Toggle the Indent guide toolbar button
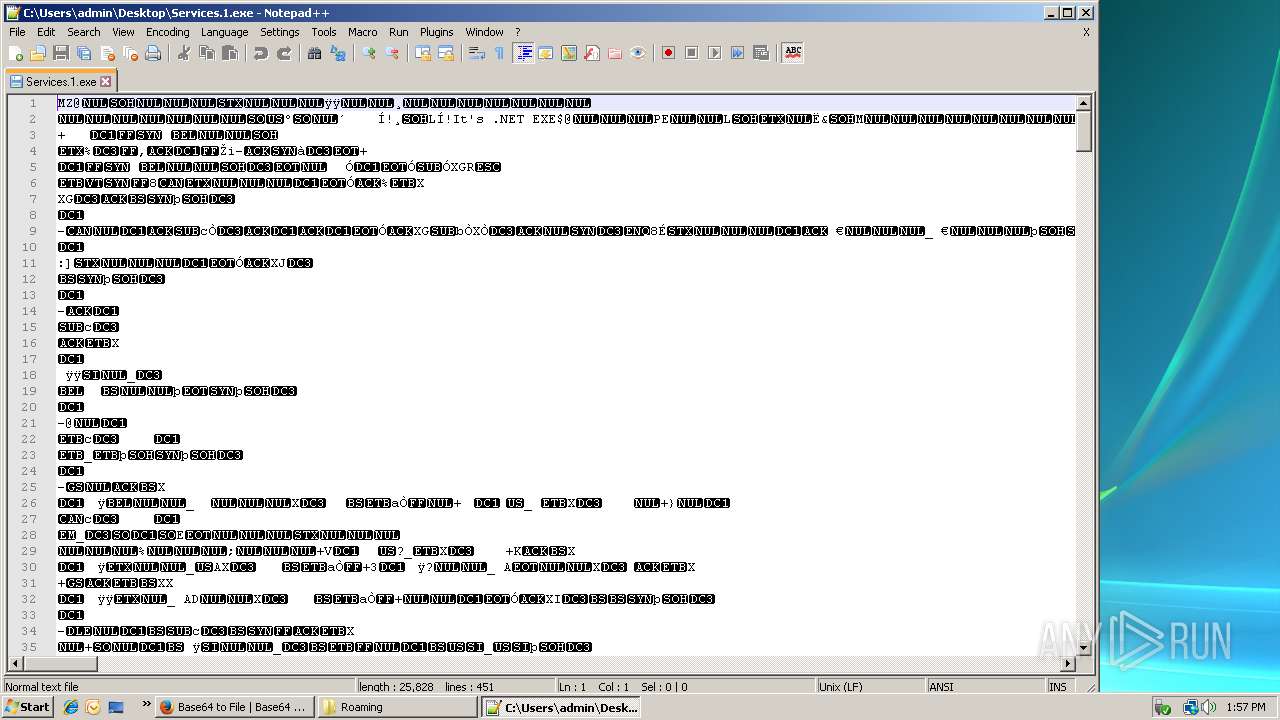This screenshot has width=1280, height=720. [x=523, y=53]
